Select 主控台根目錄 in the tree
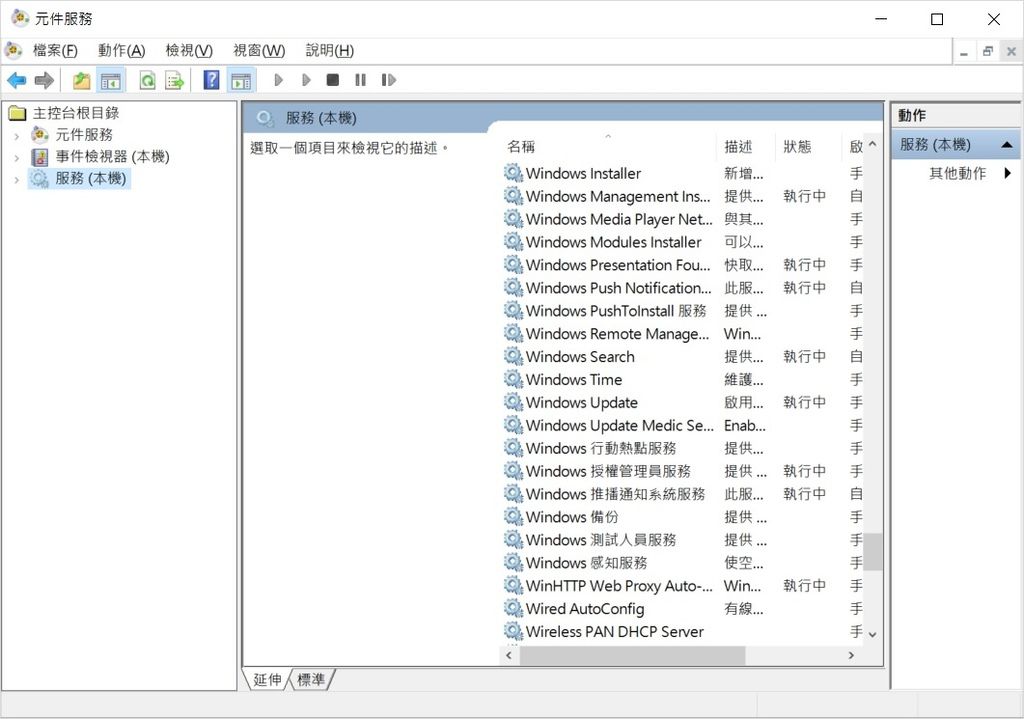The image size is (1024, 719). (76, 113)
